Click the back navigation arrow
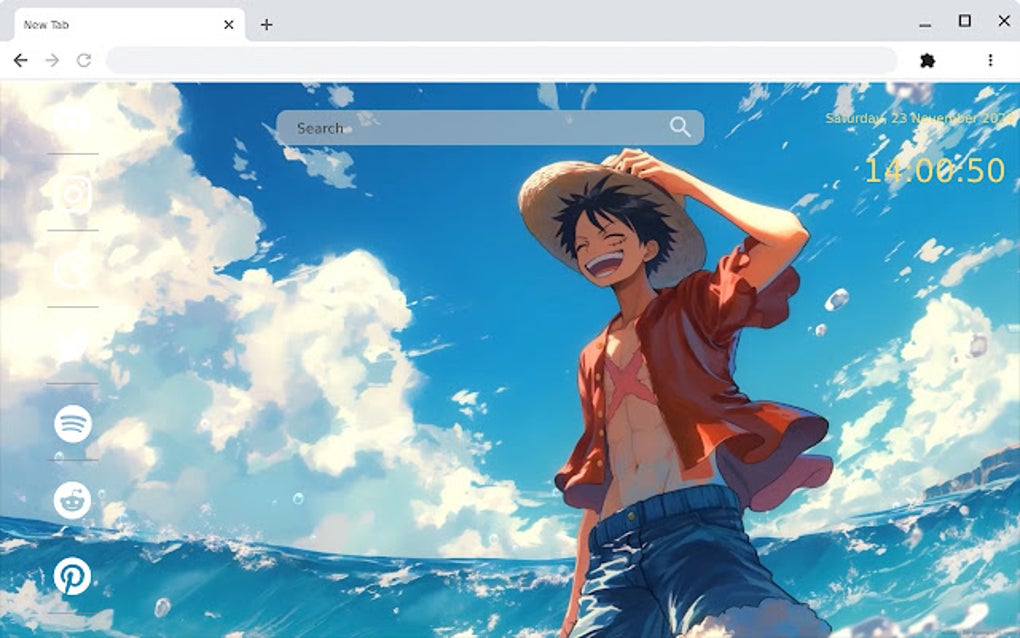The height and width of the screenshot is (638, 1020). click(x=22, y=61)
